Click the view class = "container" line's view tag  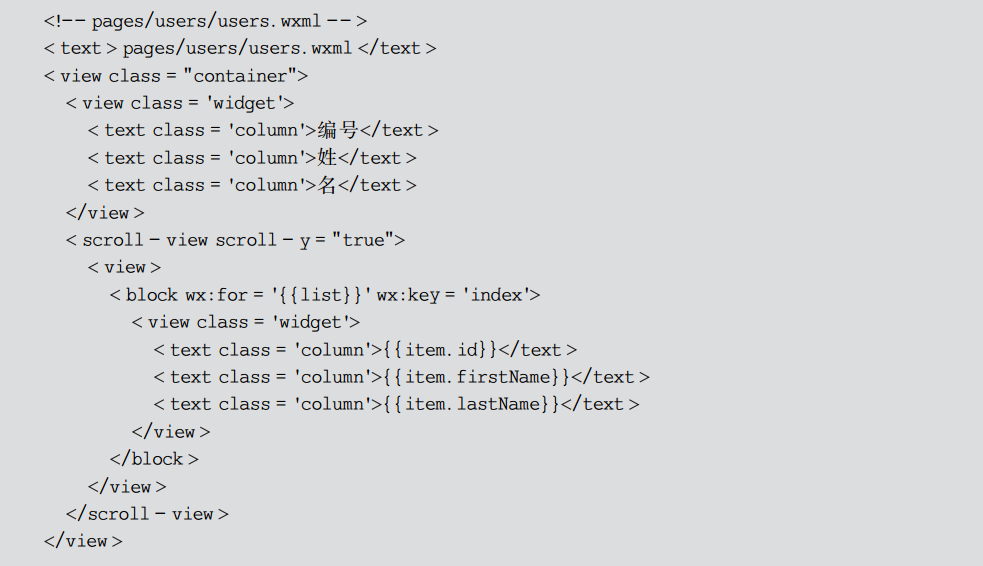[81, 76]
